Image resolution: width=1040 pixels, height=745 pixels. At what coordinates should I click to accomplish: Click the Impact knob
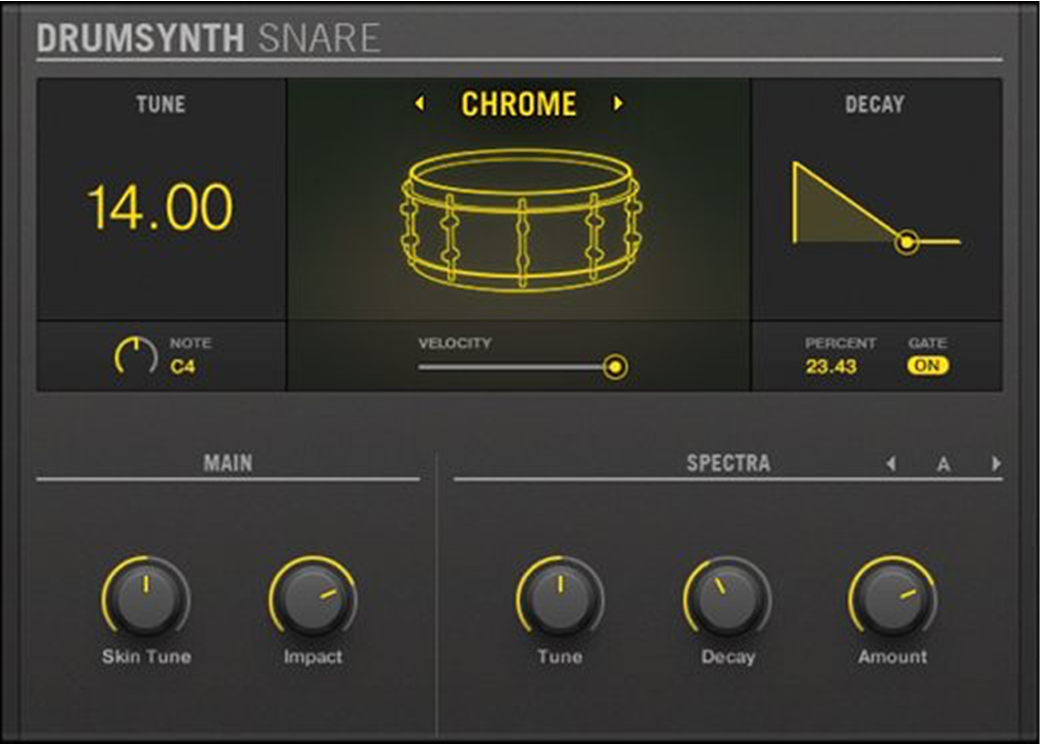313,598
